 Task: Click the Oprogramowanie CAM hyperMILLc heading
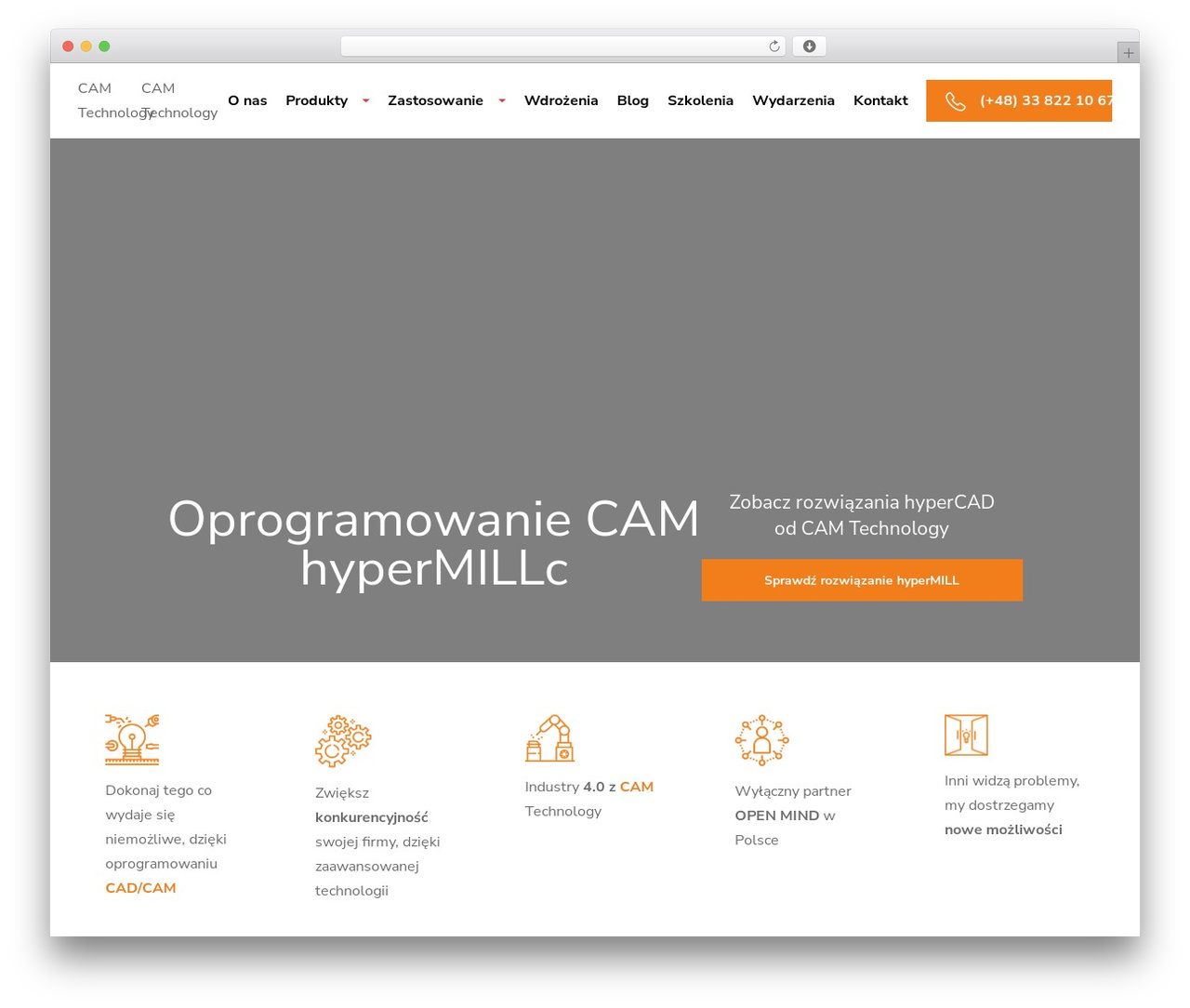433,544
